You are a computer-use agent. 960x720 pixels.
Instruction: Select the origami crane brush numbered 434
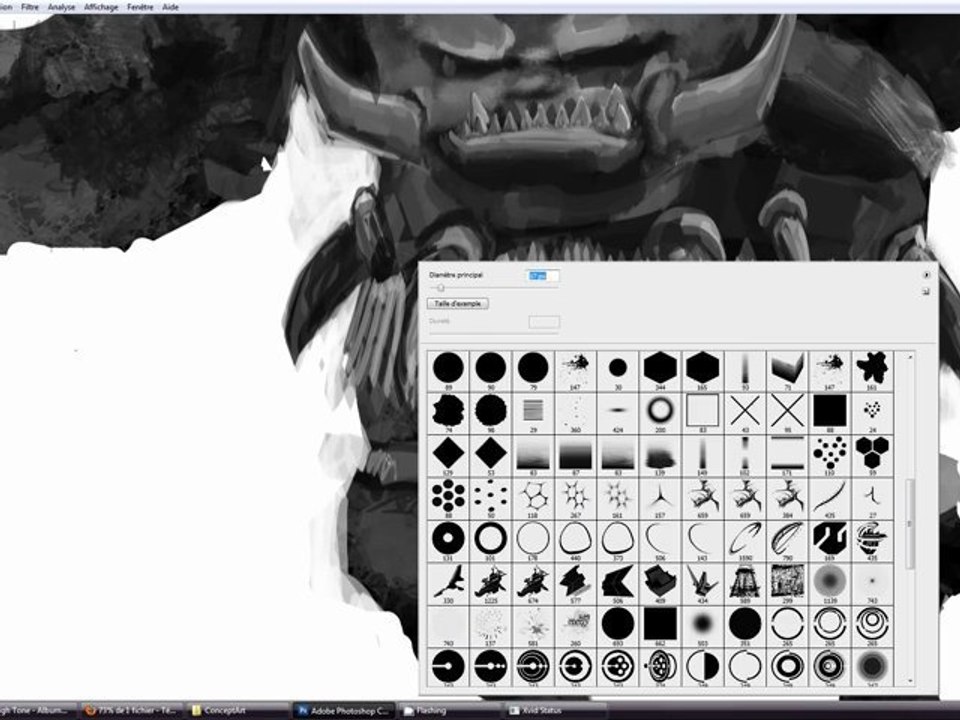tap(702, 583)
